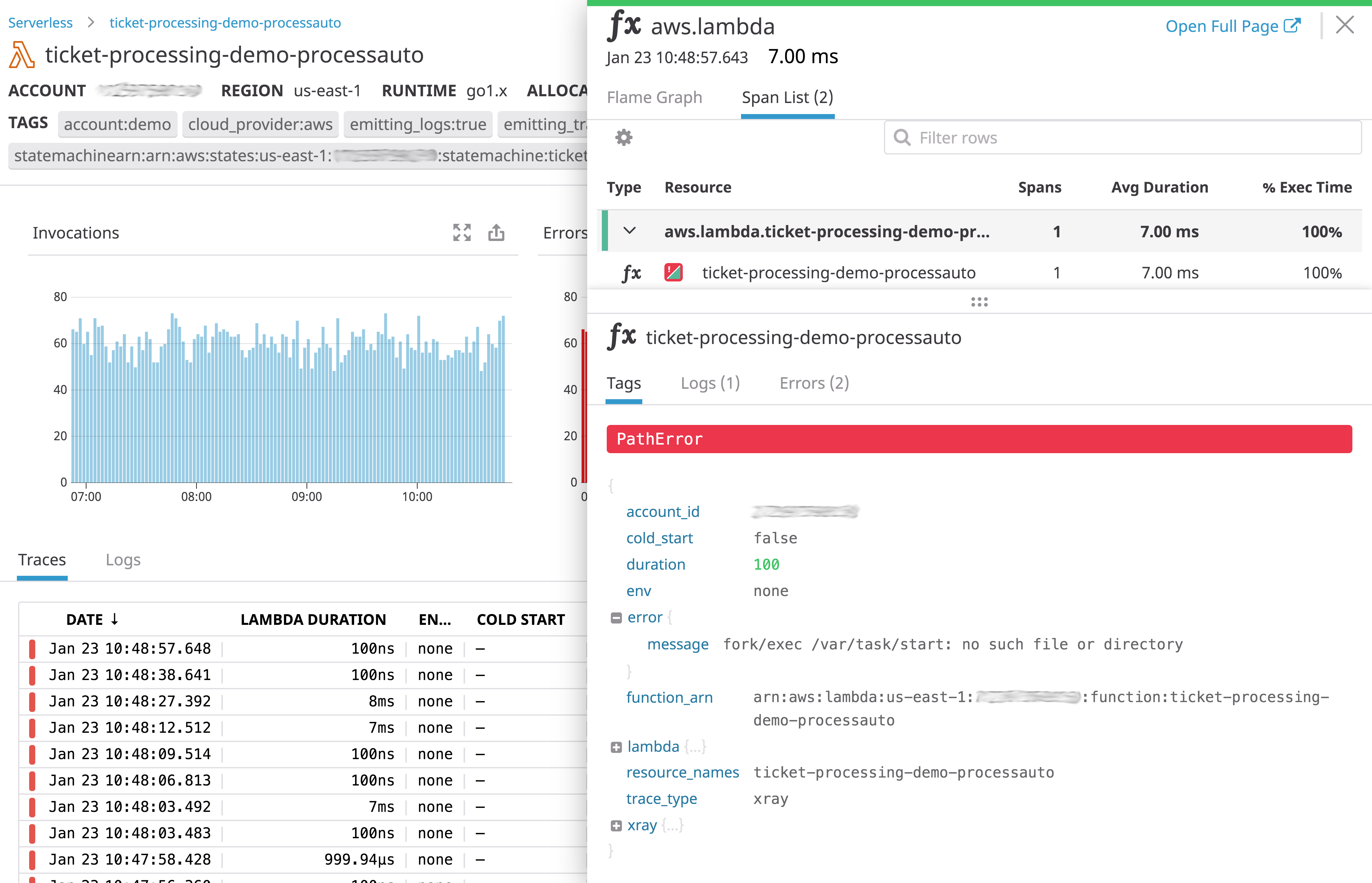
Task: Expand the Invocations chart to fullscreen
Action: coord(462,233)
